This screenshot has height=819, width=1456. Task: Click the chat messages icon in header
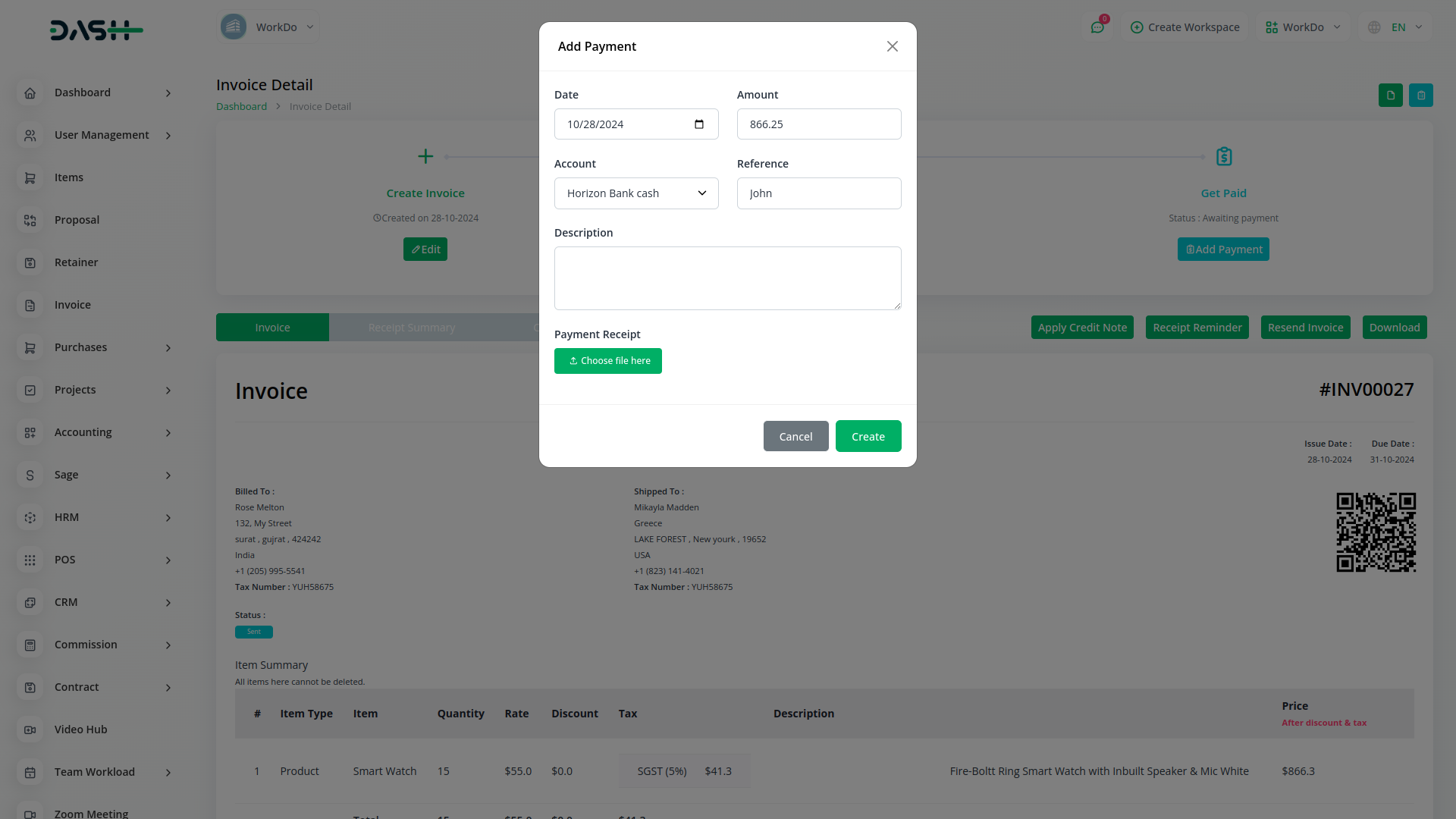pos(1097,27)
